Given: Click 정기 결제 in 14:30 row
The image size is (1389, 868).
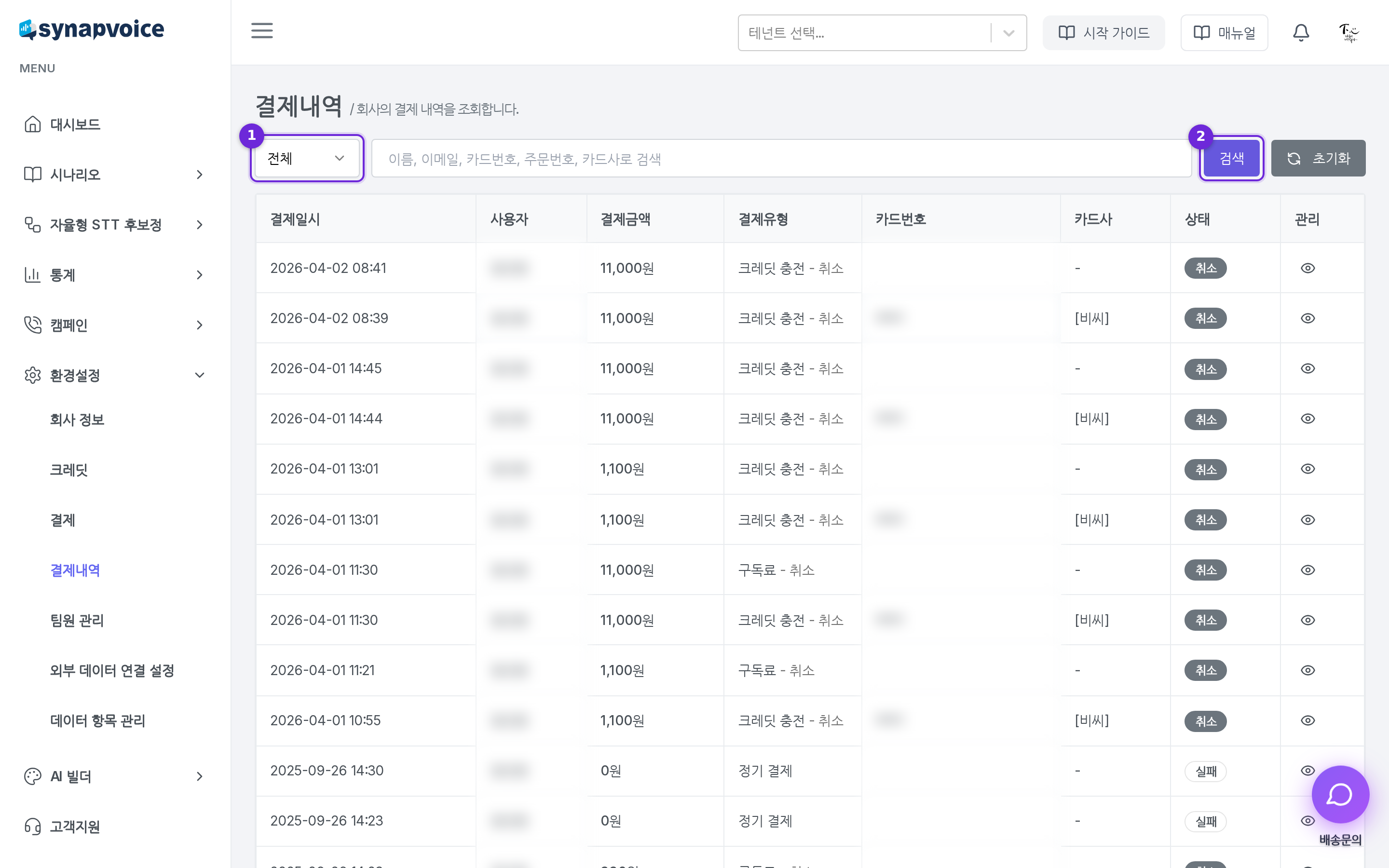Looking at the screenshot, I should [765, 771].
